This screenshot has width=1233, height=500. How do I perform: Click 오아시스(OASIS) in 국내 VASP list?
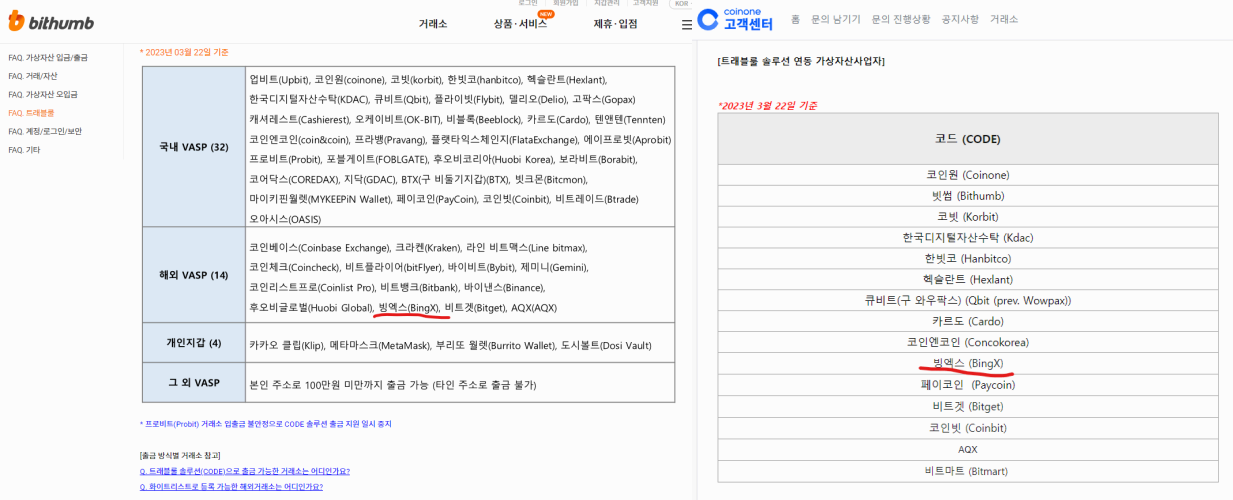click(285, 219)
